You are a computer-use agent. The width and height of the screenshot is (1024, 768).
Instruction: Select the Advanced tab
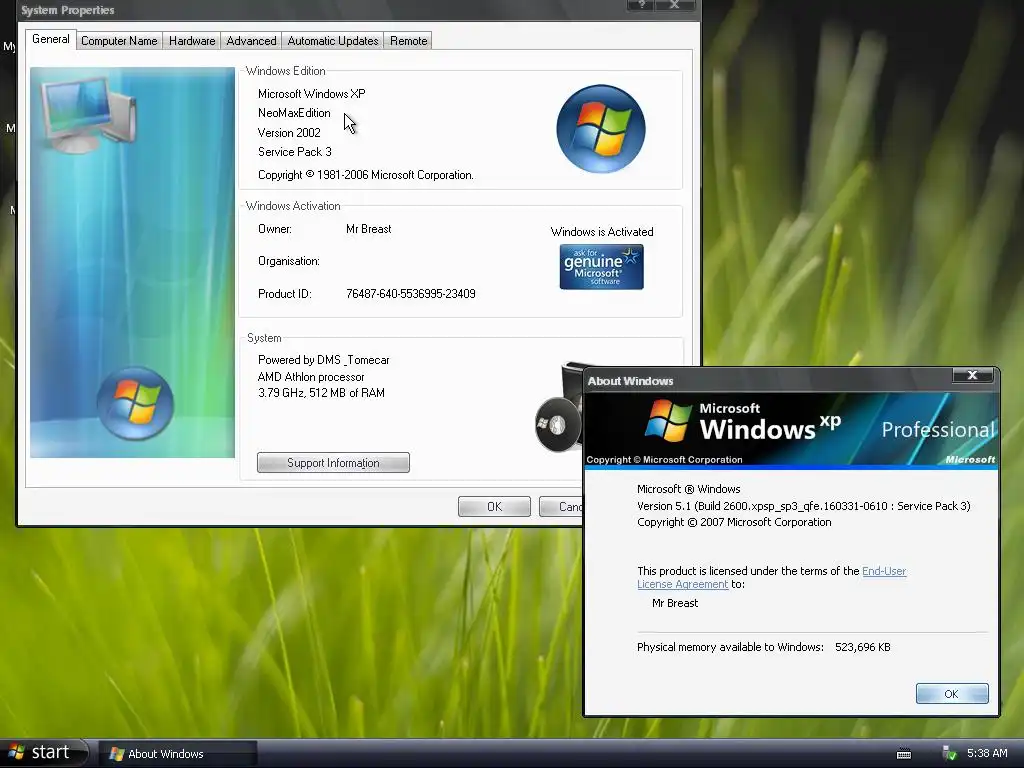251,41
